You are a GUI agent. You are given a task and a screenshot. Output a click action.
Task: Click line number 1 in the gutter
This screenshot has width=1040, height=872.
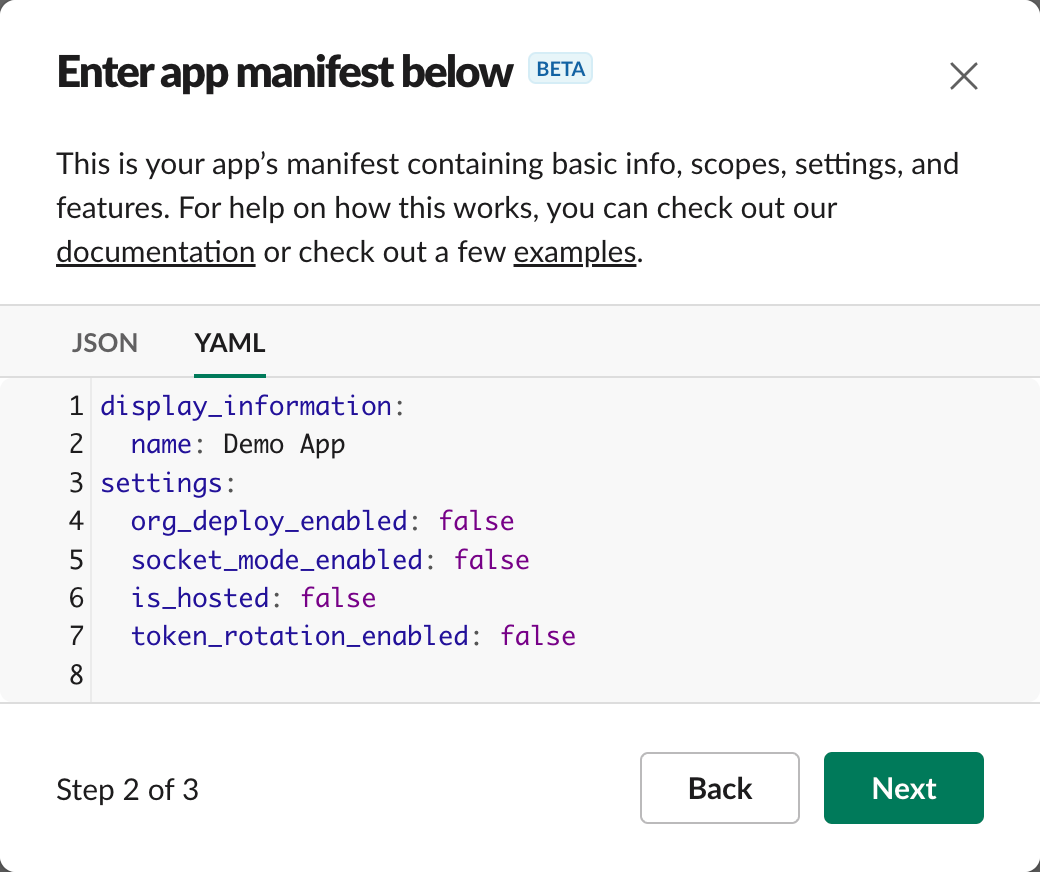[76, 407]
